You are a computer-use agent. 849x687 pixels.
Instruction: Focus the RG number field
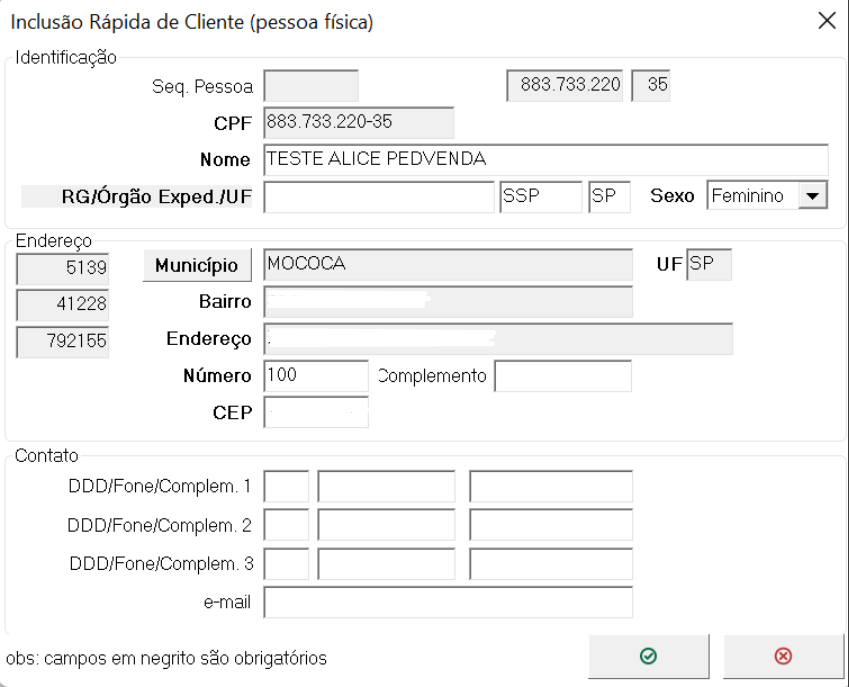379,197
